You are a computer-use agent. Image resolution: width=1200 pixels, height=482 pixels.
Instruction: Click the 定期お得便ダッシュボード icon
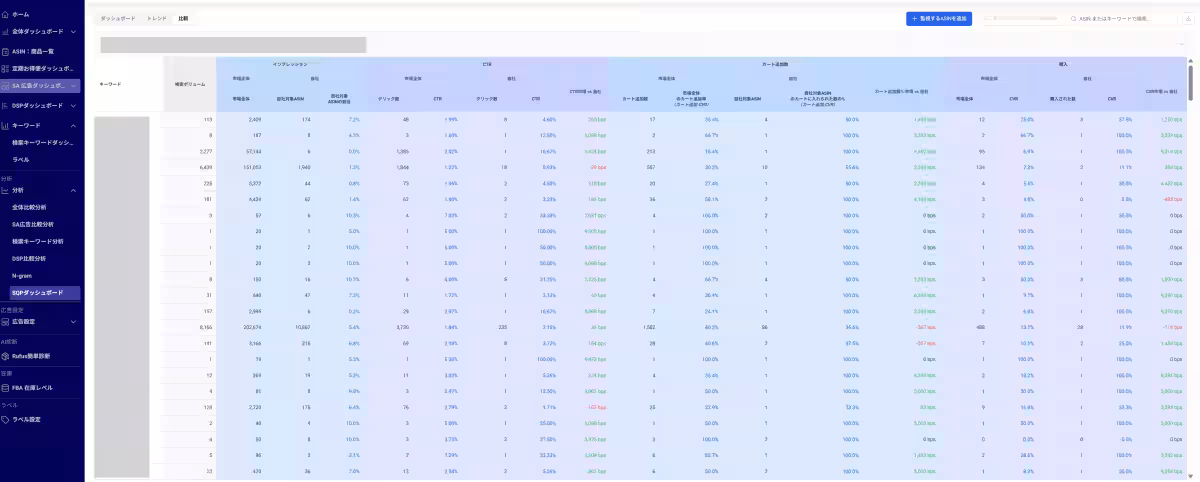coord(6,68)
